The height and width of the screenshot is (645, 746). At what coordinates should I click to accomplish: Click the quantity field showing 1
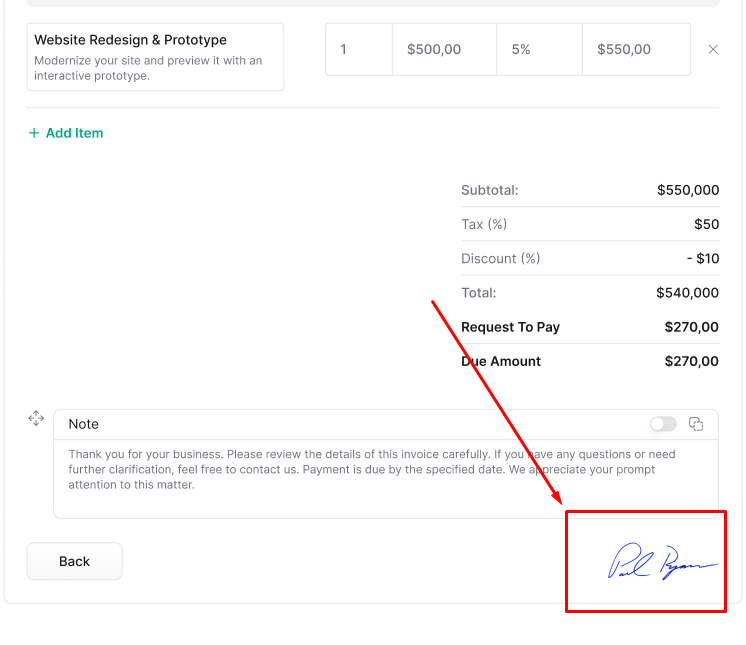point(358,49)
